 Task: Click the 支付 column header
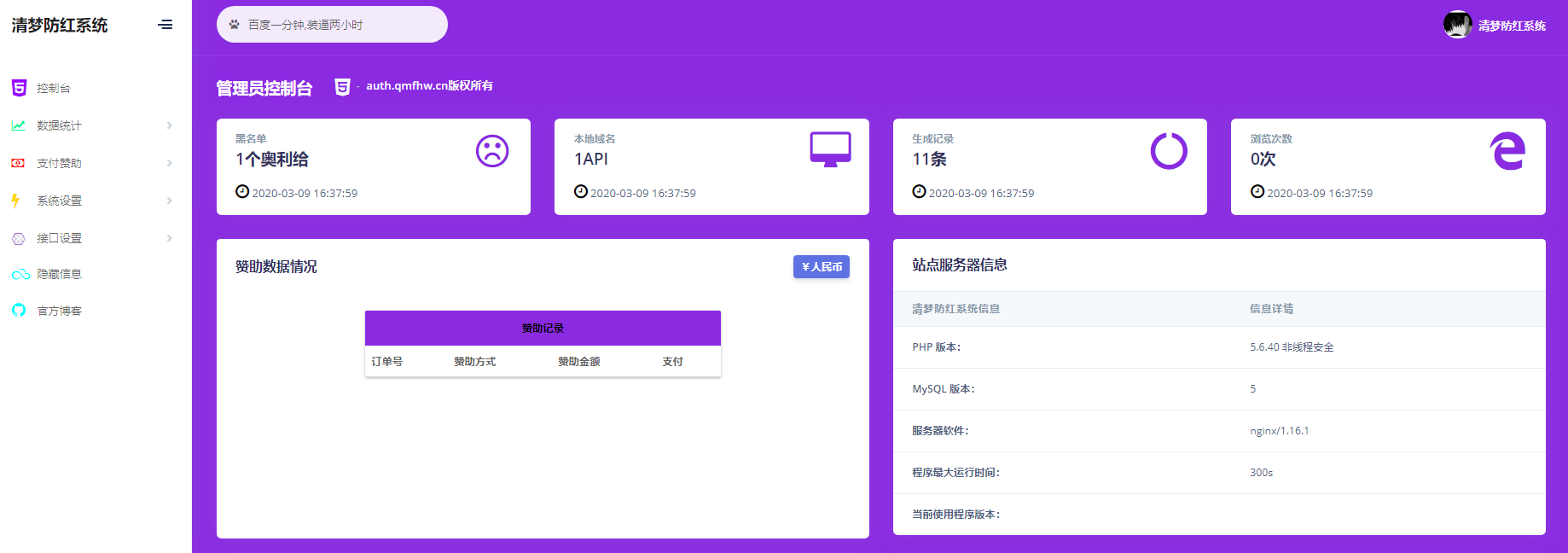[672, 362]
